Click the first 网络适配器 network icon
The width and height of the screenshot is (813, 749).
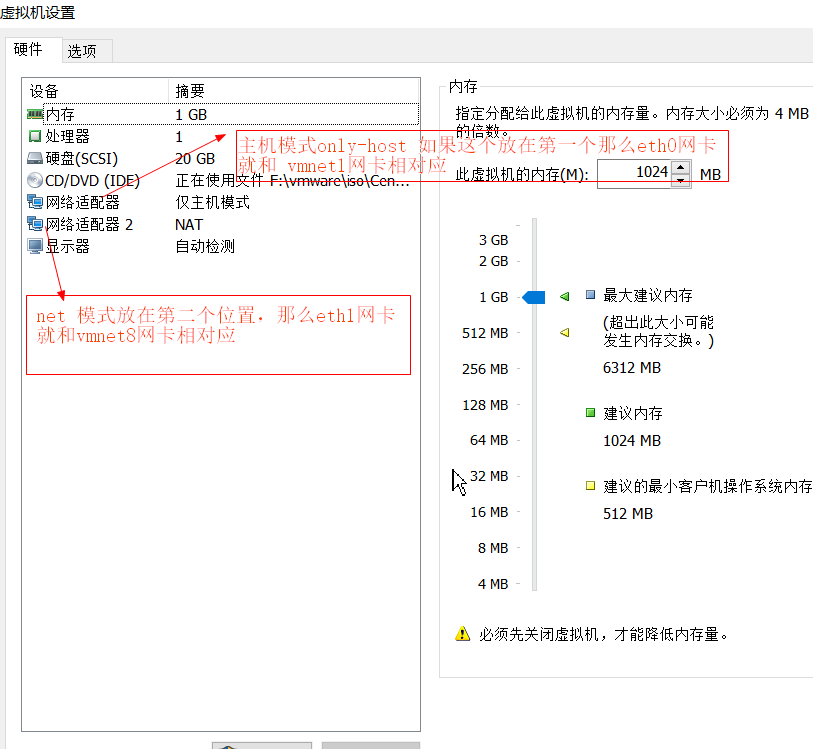pyautogui.click(x=35, y=203)
